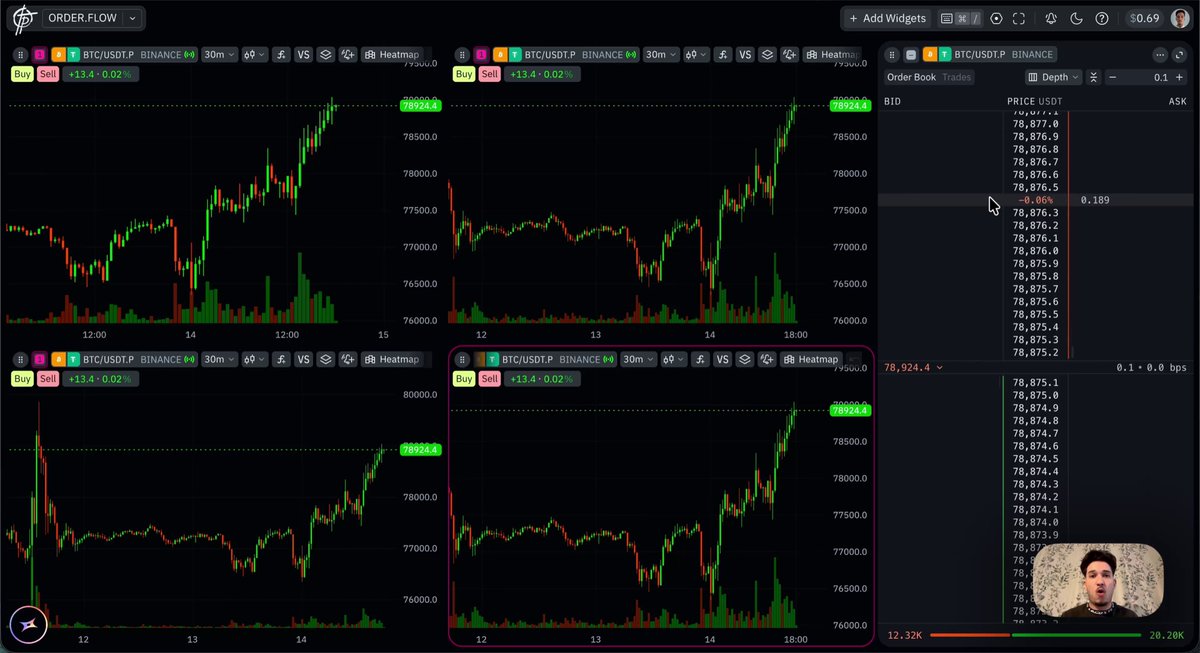Open the layers icon in the top-right chart

[767, 54]
